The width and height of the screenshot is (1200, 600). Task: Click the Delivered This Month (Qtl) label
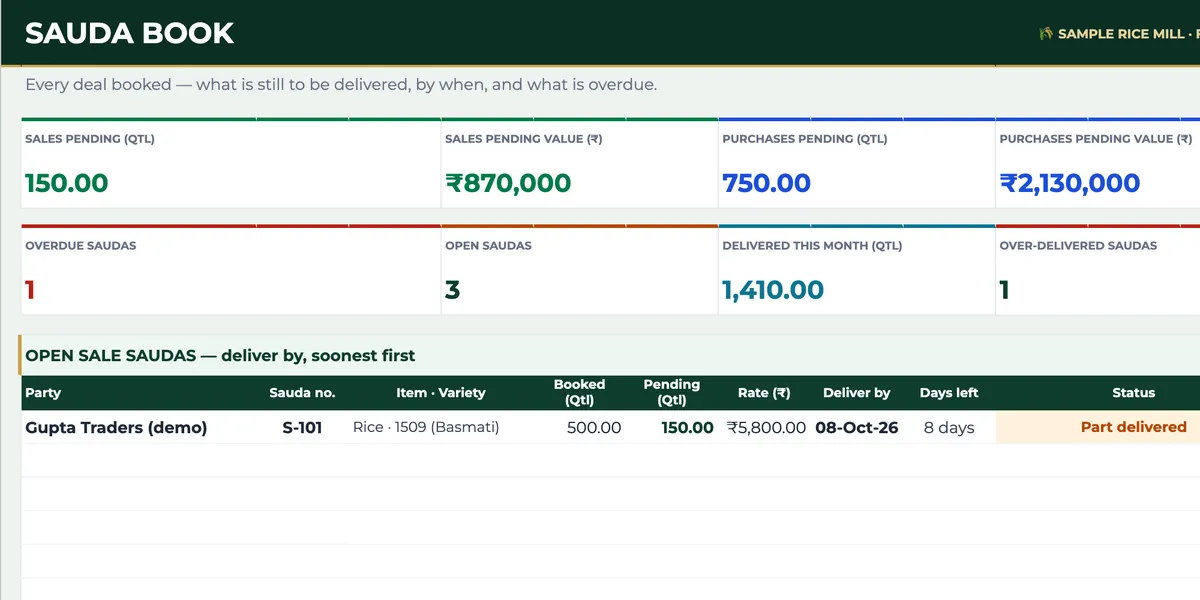coord(812,246)
